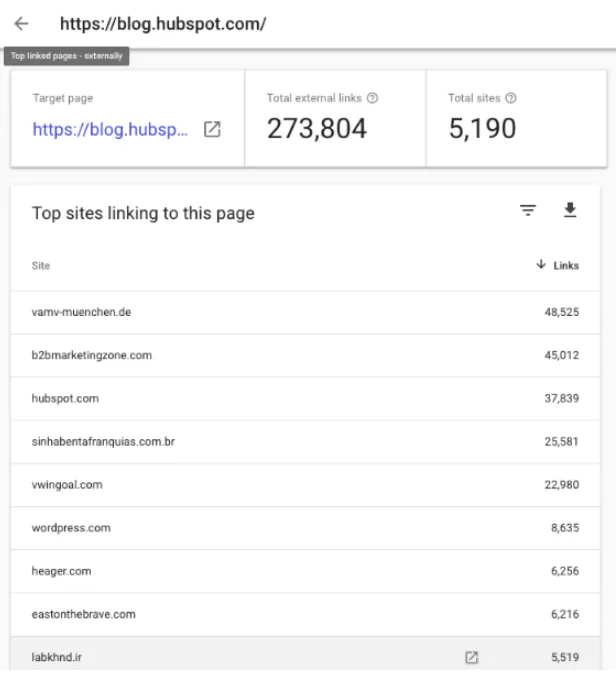Select the heager.com row
This screenshot has width=616, height=683.
click(305, 571)
